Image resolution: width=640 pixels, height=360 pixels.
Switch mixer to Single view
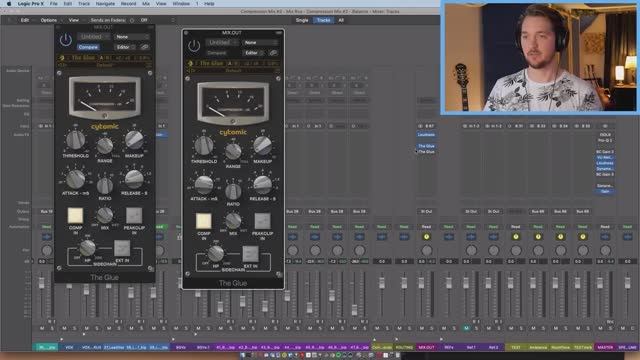302,20
